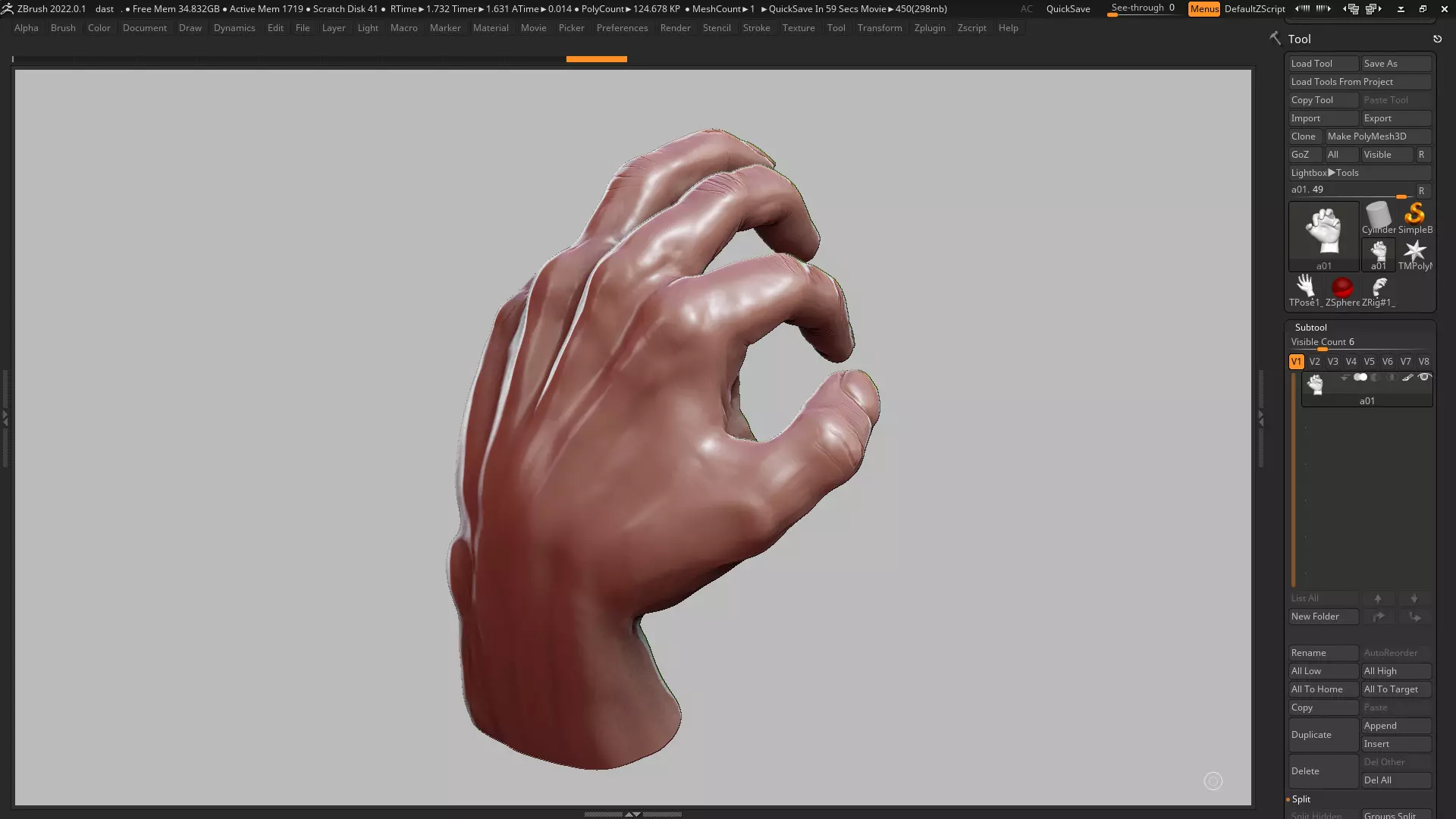This screenshot has width=1456, height=819.
Task: Collapse the right tray divider arrows
Action: (1261, 418)
